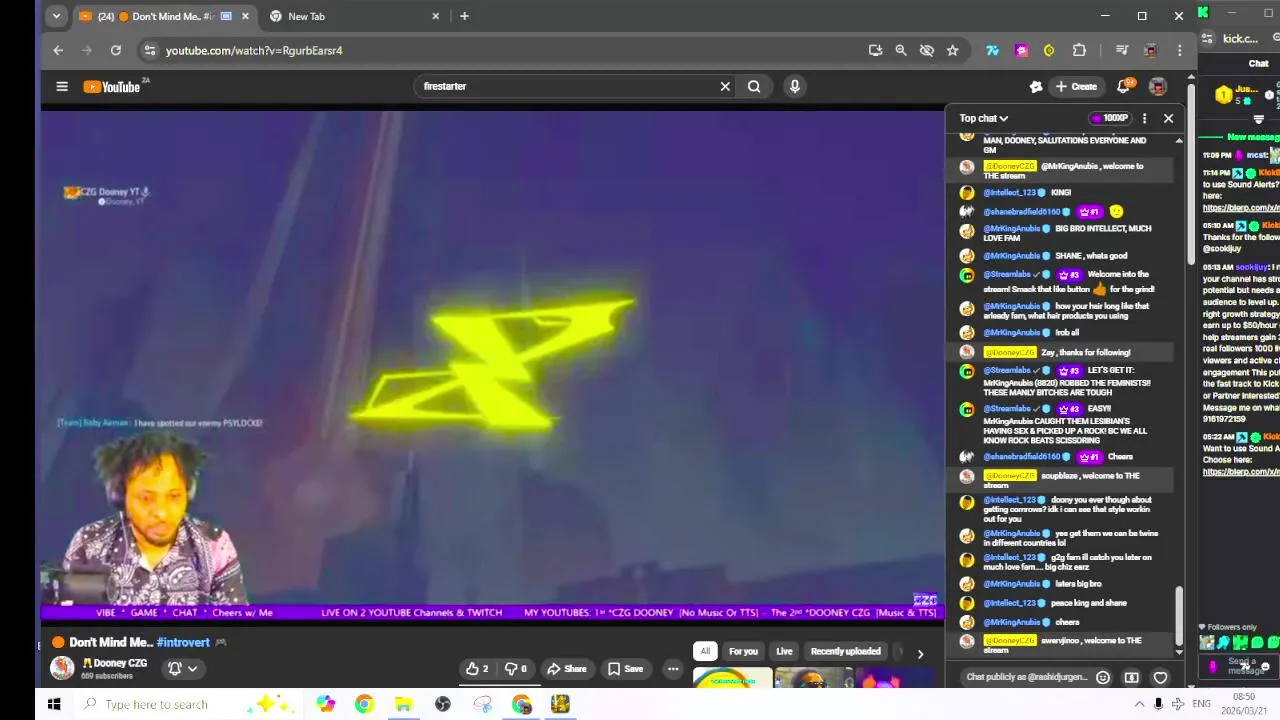Open OBS Studio from the taskbar
Screen dimensions: 1280x720
443,704
